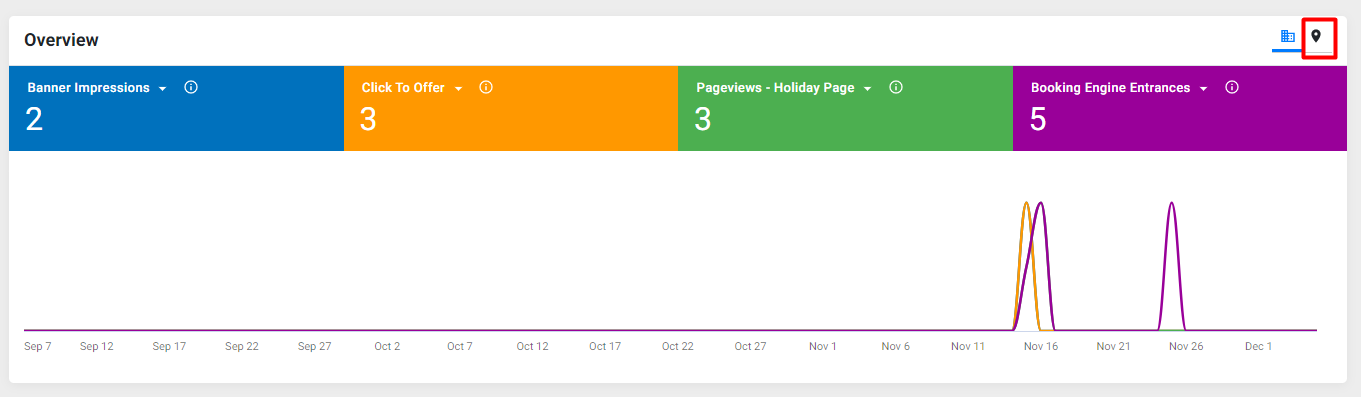
Task: Select the blue Banner Impressions metric card
Action: [176, 108]
